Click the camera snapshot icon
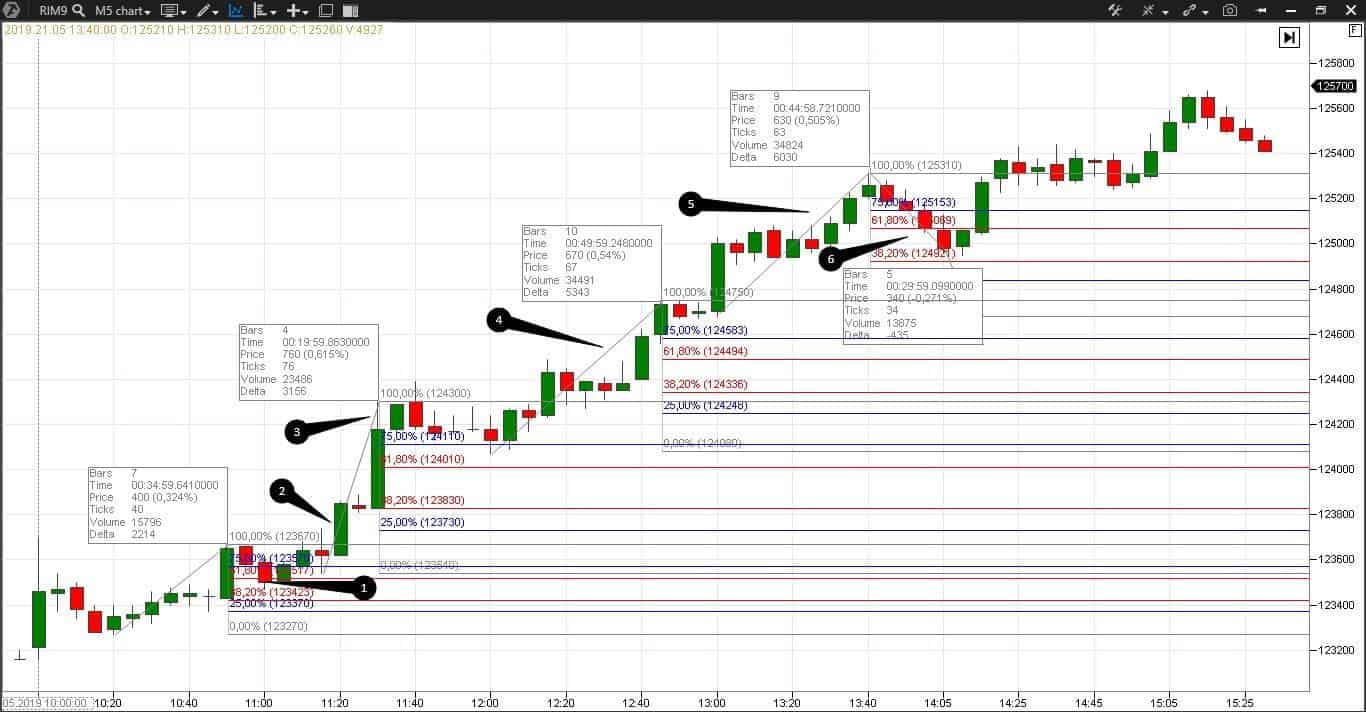 click(1230, 11)
